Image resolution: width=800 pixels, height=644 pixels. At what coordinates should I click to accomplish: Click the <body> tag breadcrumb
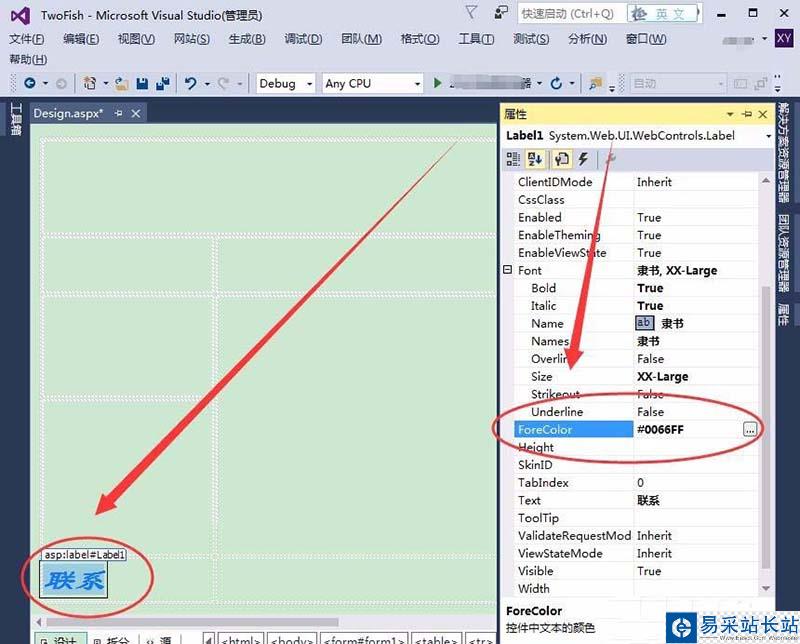coord(291,639)
